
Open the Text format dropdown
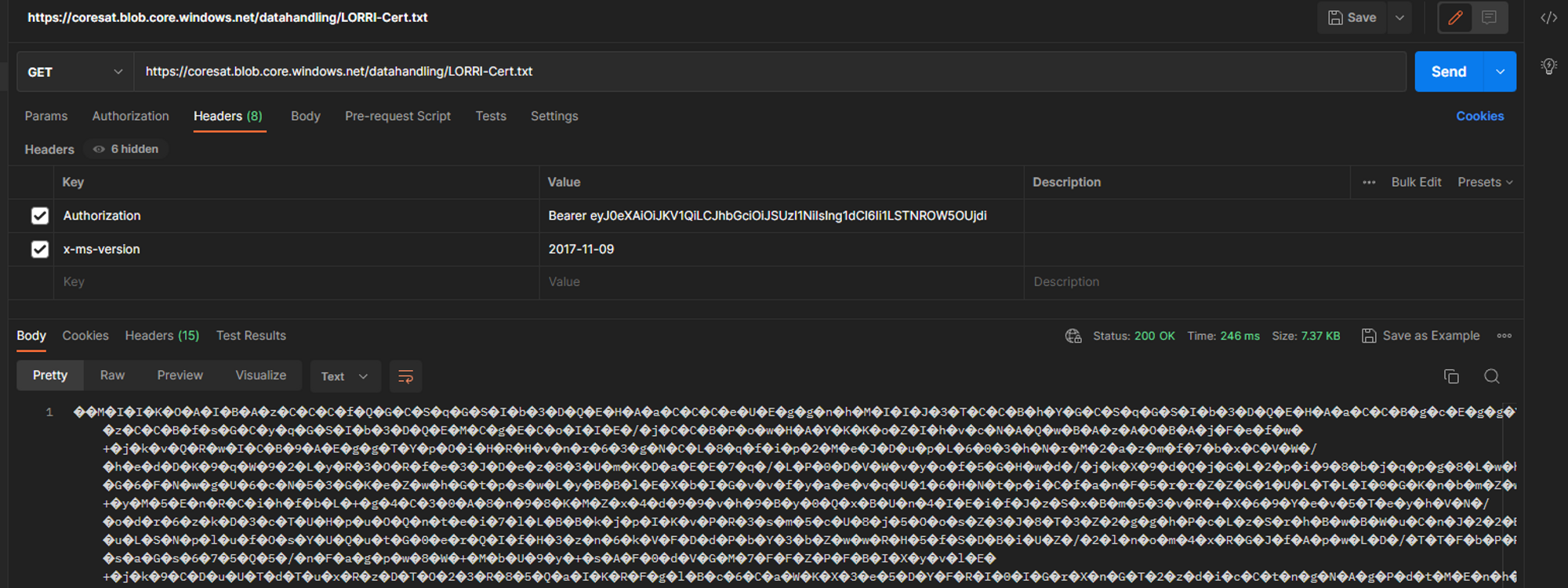pyautogui.click(x=344, y=376)
